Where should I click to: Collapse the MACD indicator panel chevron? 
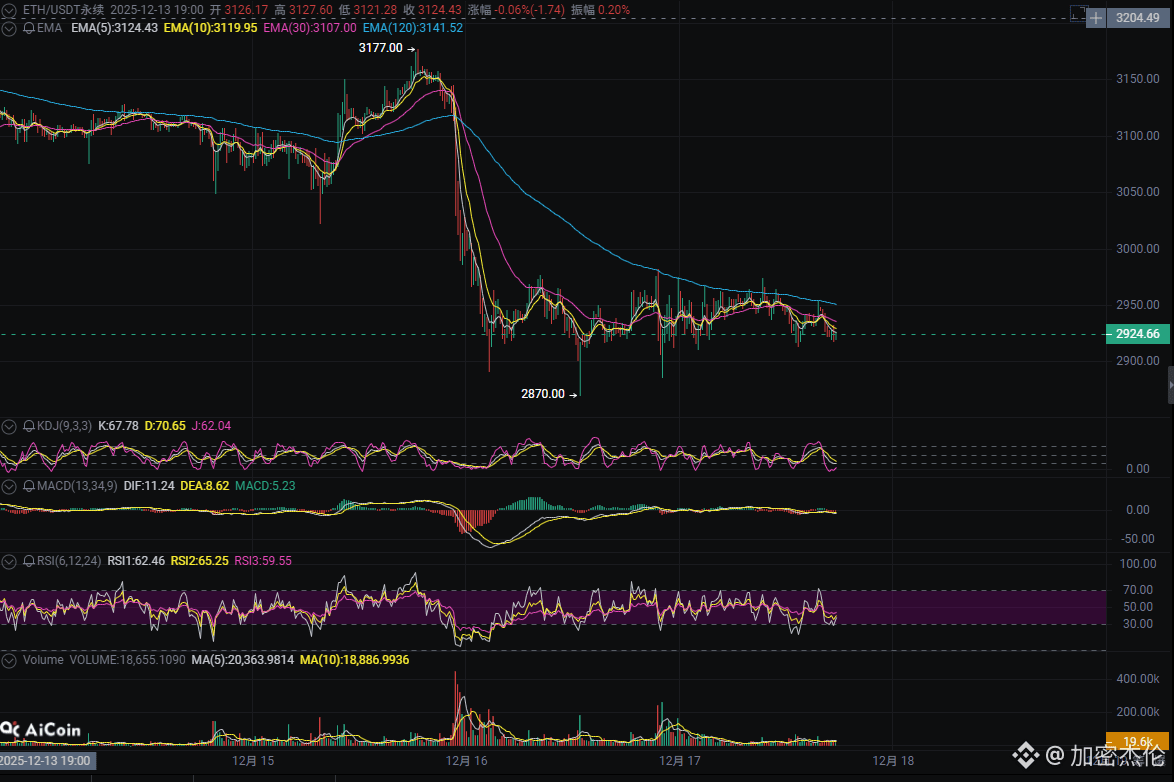point(9,486)
